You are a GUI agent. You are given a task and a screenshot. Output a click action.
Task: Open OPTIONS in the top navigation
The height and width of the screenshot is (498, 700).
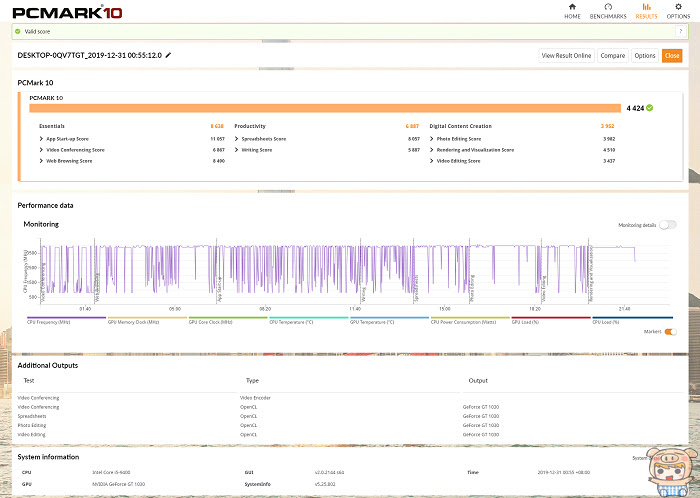coord(678,11)
